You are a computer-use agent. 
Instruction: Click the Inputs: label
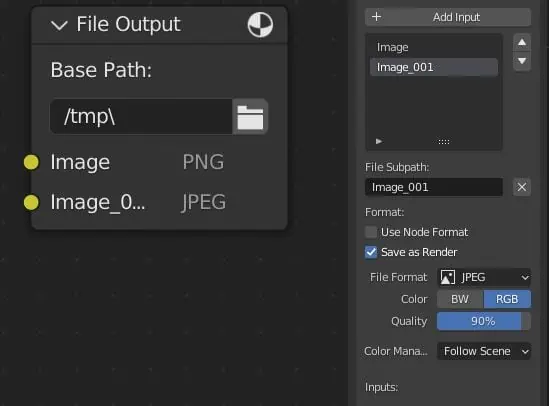tap(381, 387)
